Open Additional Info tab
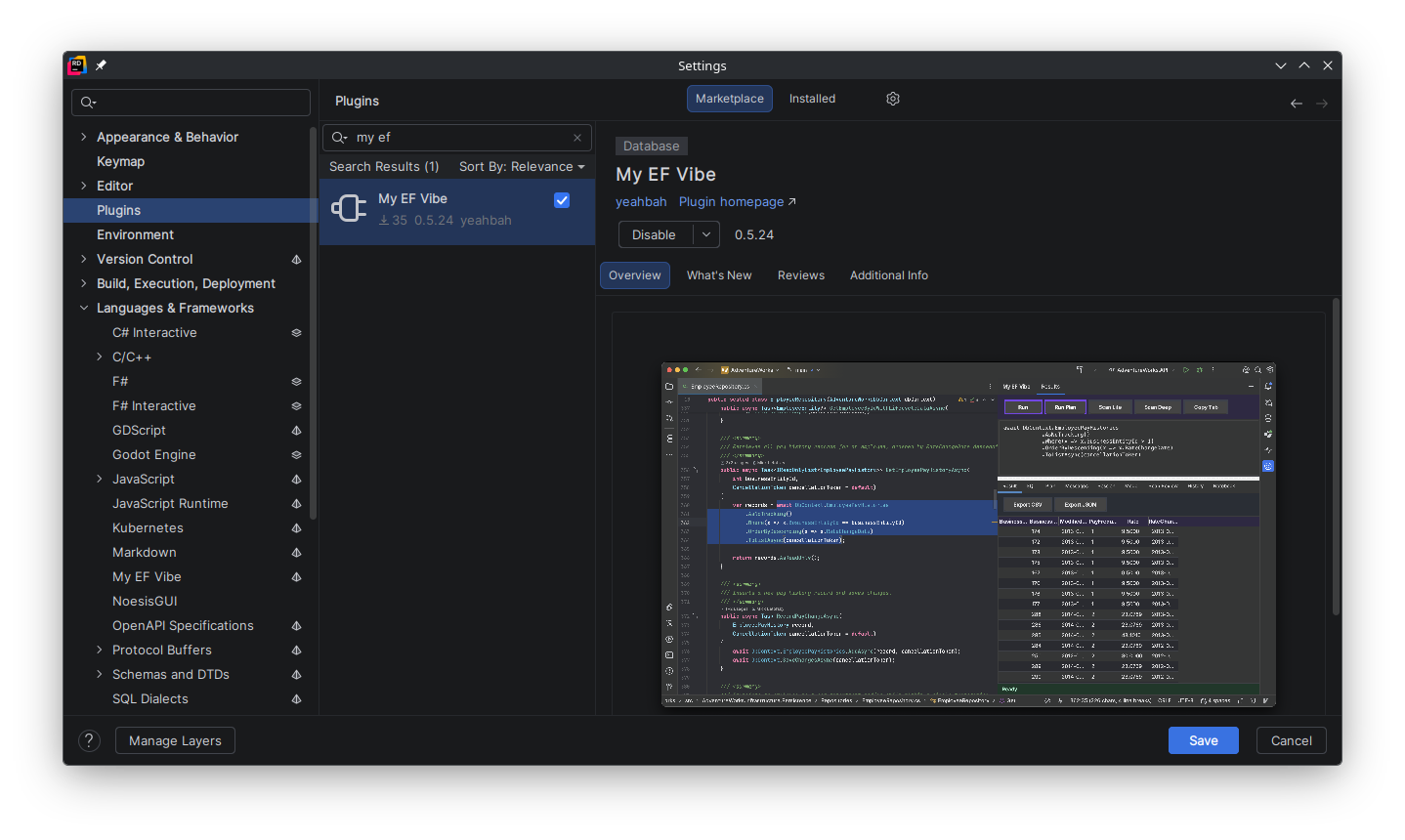 click(x=889, y=275)
